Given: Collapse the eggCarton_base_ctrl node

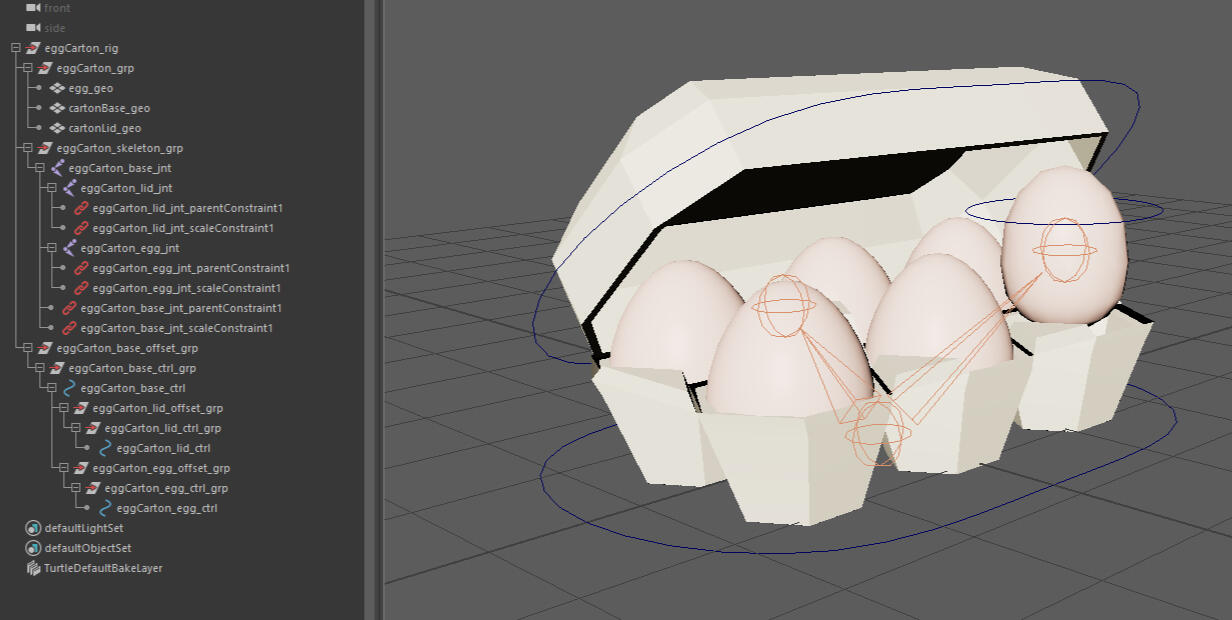Looking at the screenshot, I should click(52, 388).
